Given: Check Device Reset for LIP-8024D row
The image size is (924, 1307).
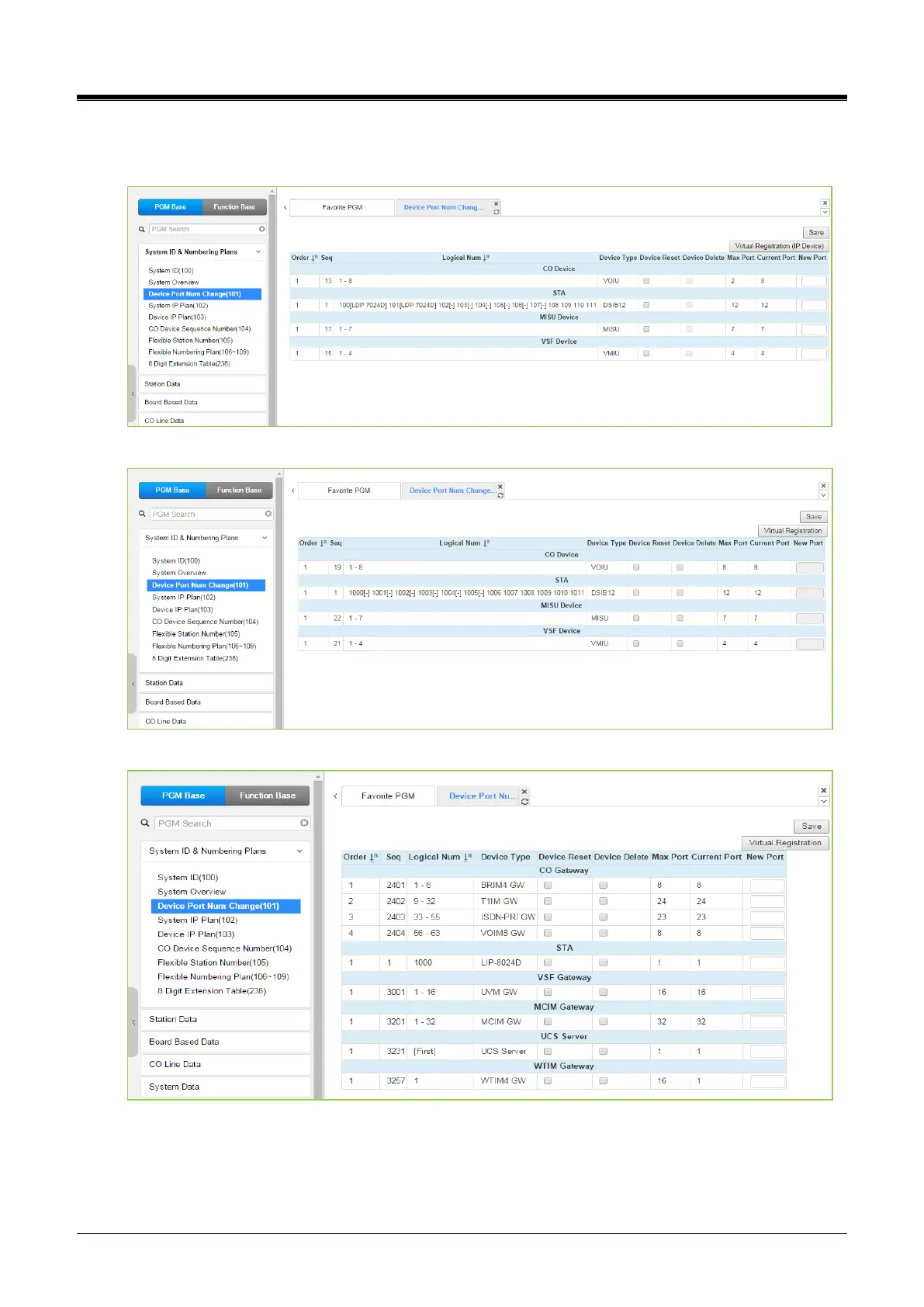Looking at the screenshot, I should click(x=548, y=962).
